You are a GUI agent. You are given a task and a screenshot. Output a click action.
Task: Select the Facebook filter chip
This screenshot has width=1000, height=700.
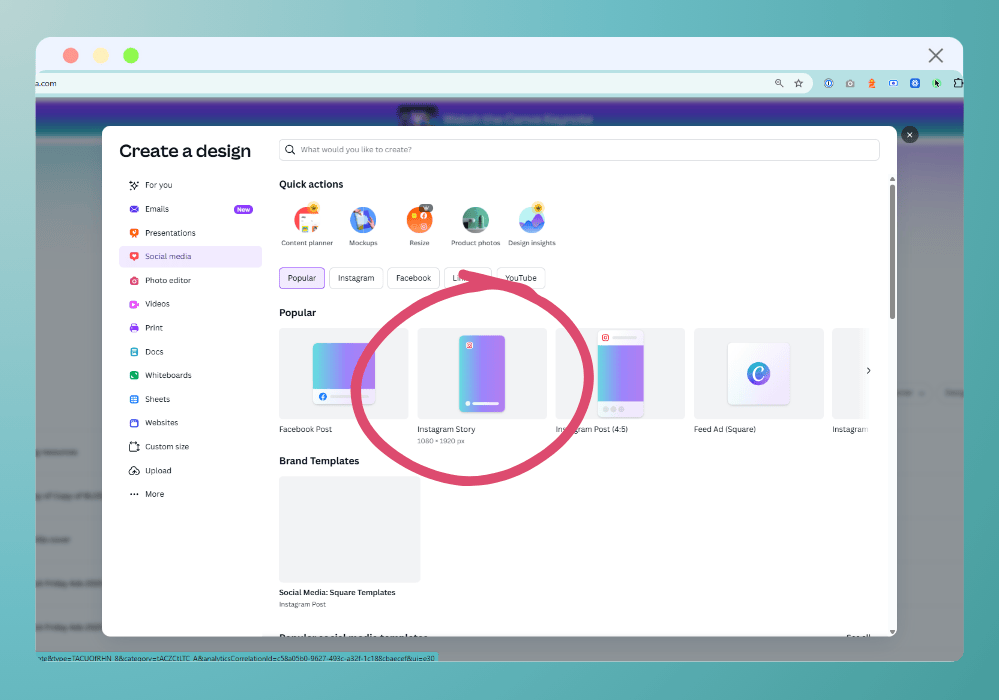pos(413,278)
